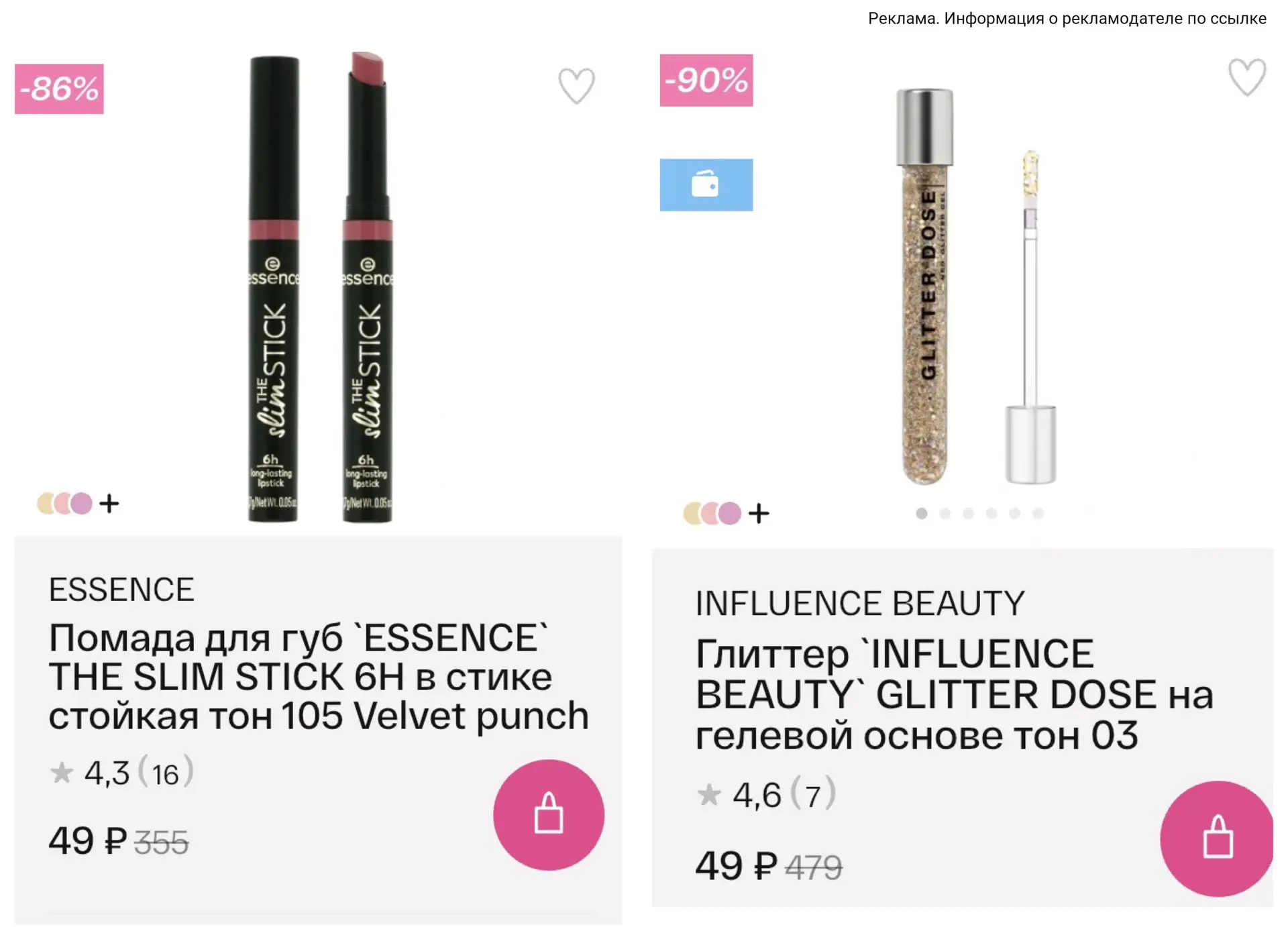Click the -86% discount badge
The image size is (1288, 927).
pos(59,89)
